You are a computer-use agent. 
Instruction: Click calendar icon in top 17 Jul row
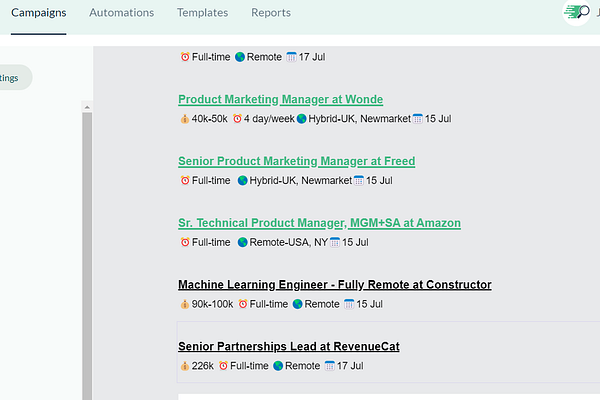tap(291, 57)
